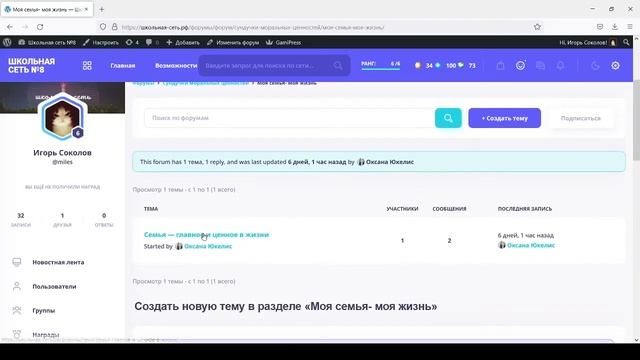Click the 'Сообщения' column header
Screen dimensions: 640x360
pyautogui.click(x=449, y=209)
